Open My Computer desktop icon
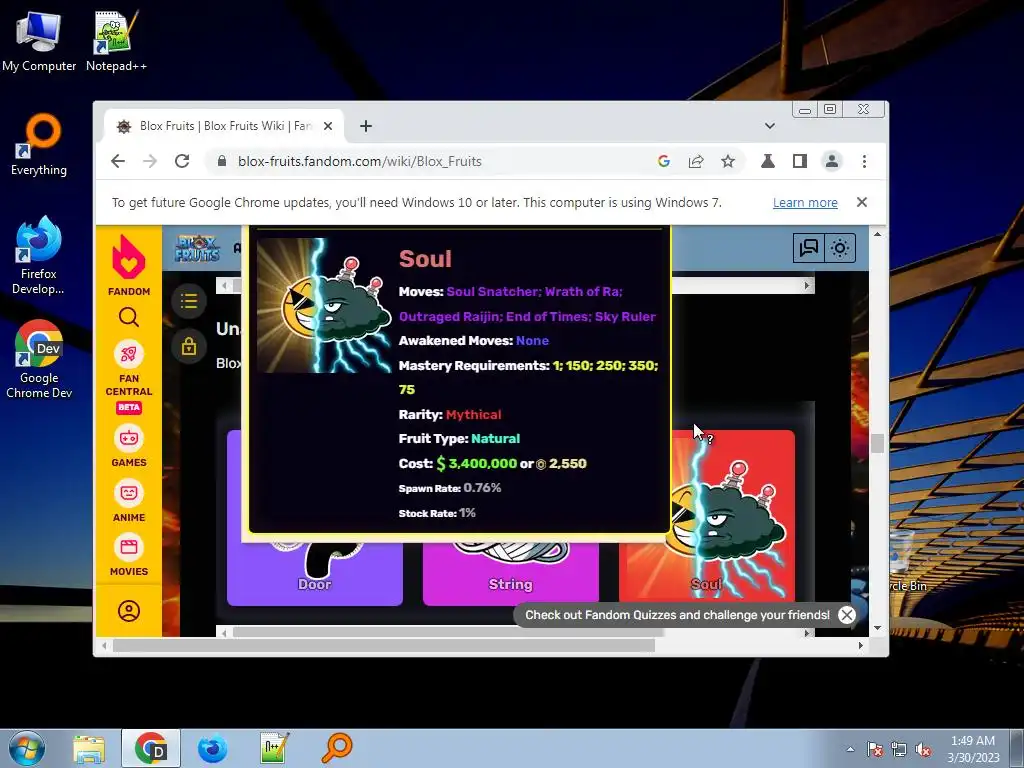The image size is (1024, 768). pyautogui.click(x=39, y=41)
